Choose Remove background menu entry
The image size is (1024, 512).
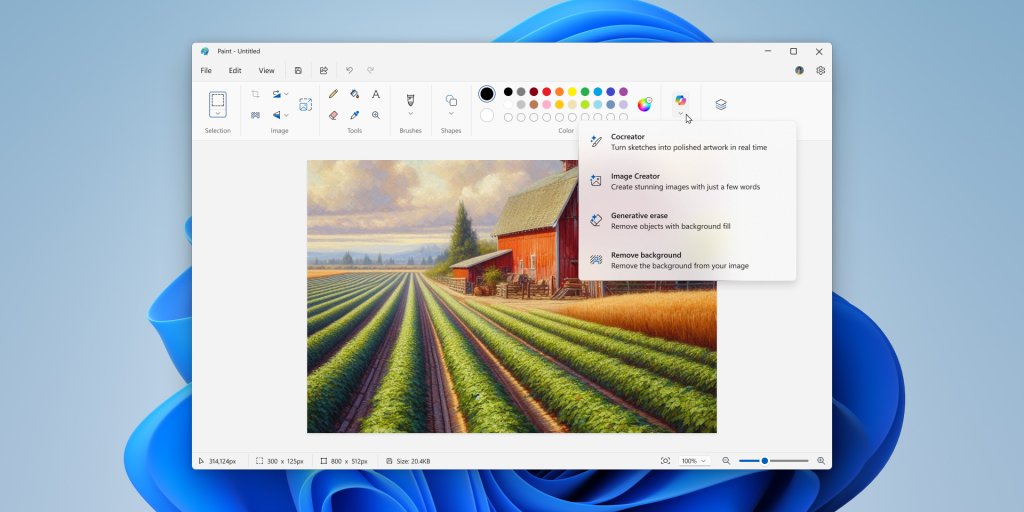687,260
